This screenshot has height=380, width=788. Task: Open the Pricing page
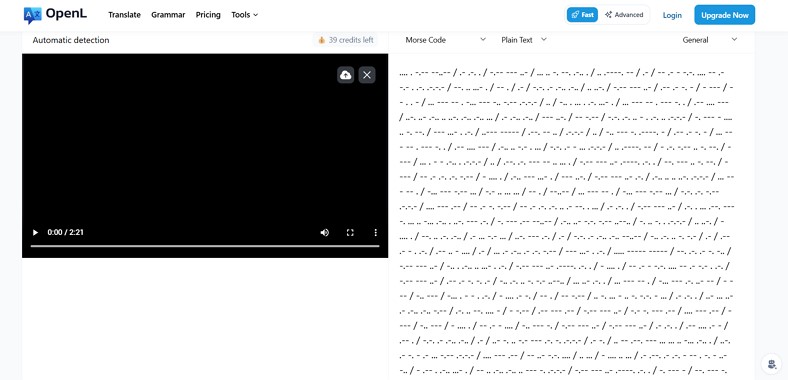point(208,15)
